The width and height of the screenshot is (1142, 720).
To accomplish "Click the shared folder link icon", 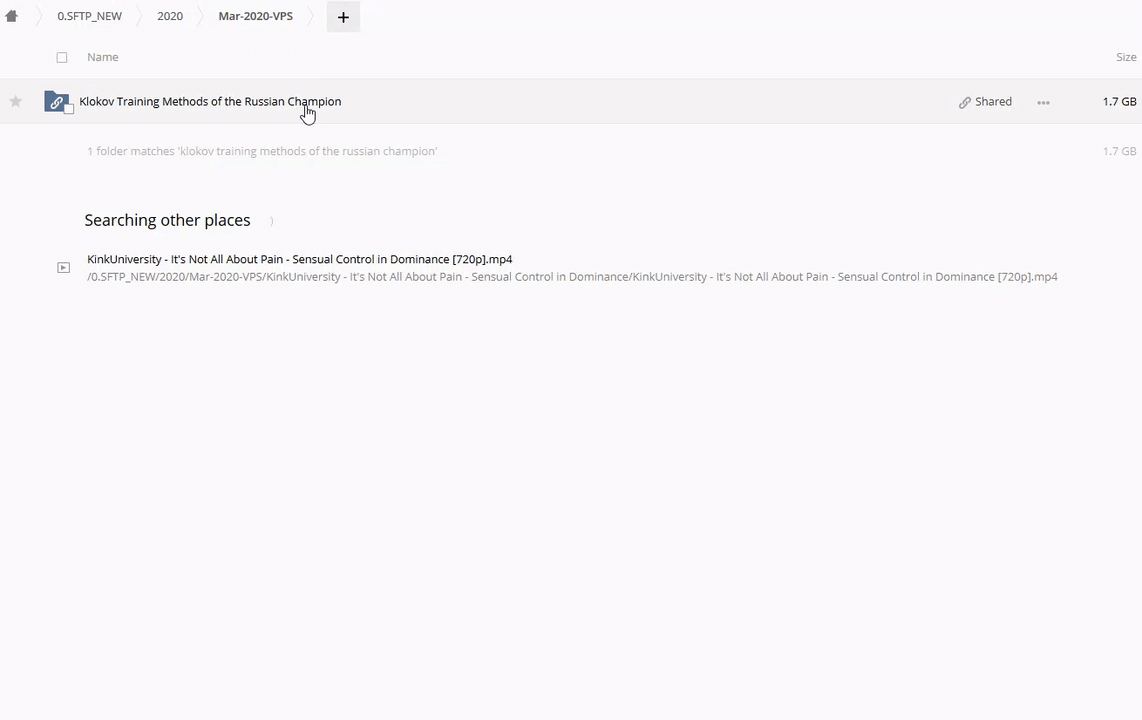I will point(55,101).
